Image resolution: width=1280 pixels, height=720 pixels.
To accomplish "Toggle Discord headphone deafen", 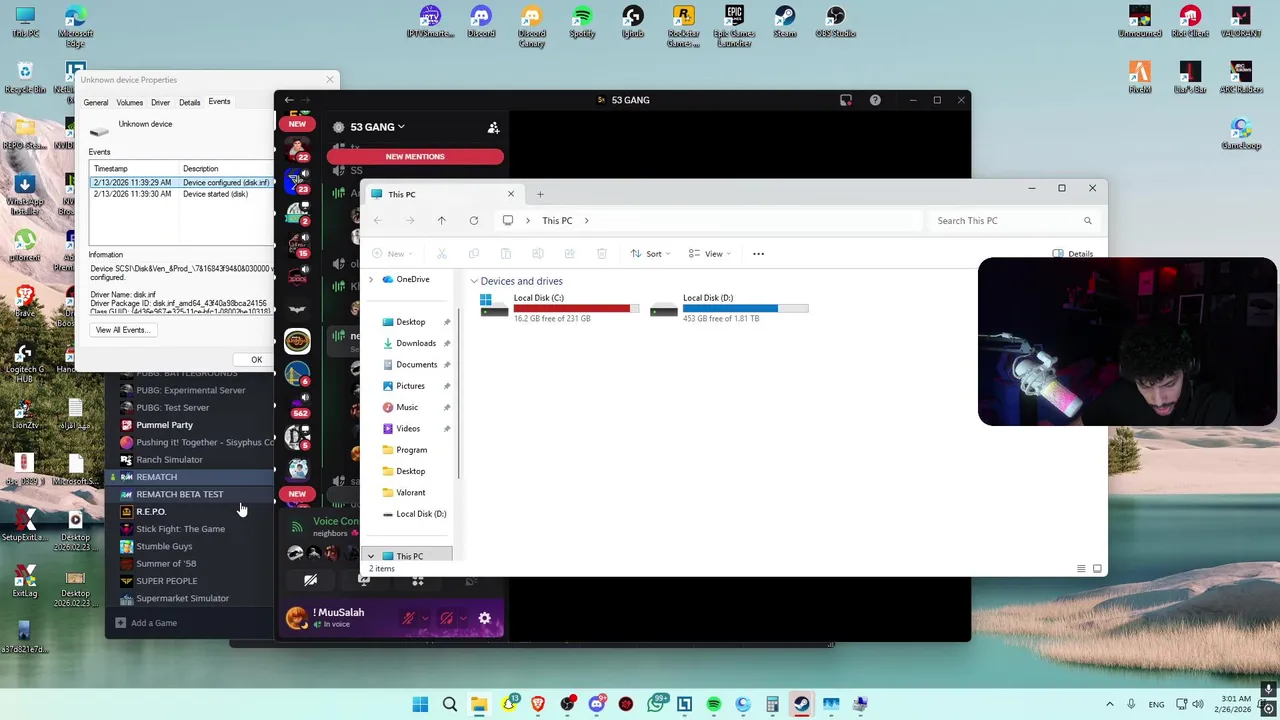I will click(x=446, y=619).
